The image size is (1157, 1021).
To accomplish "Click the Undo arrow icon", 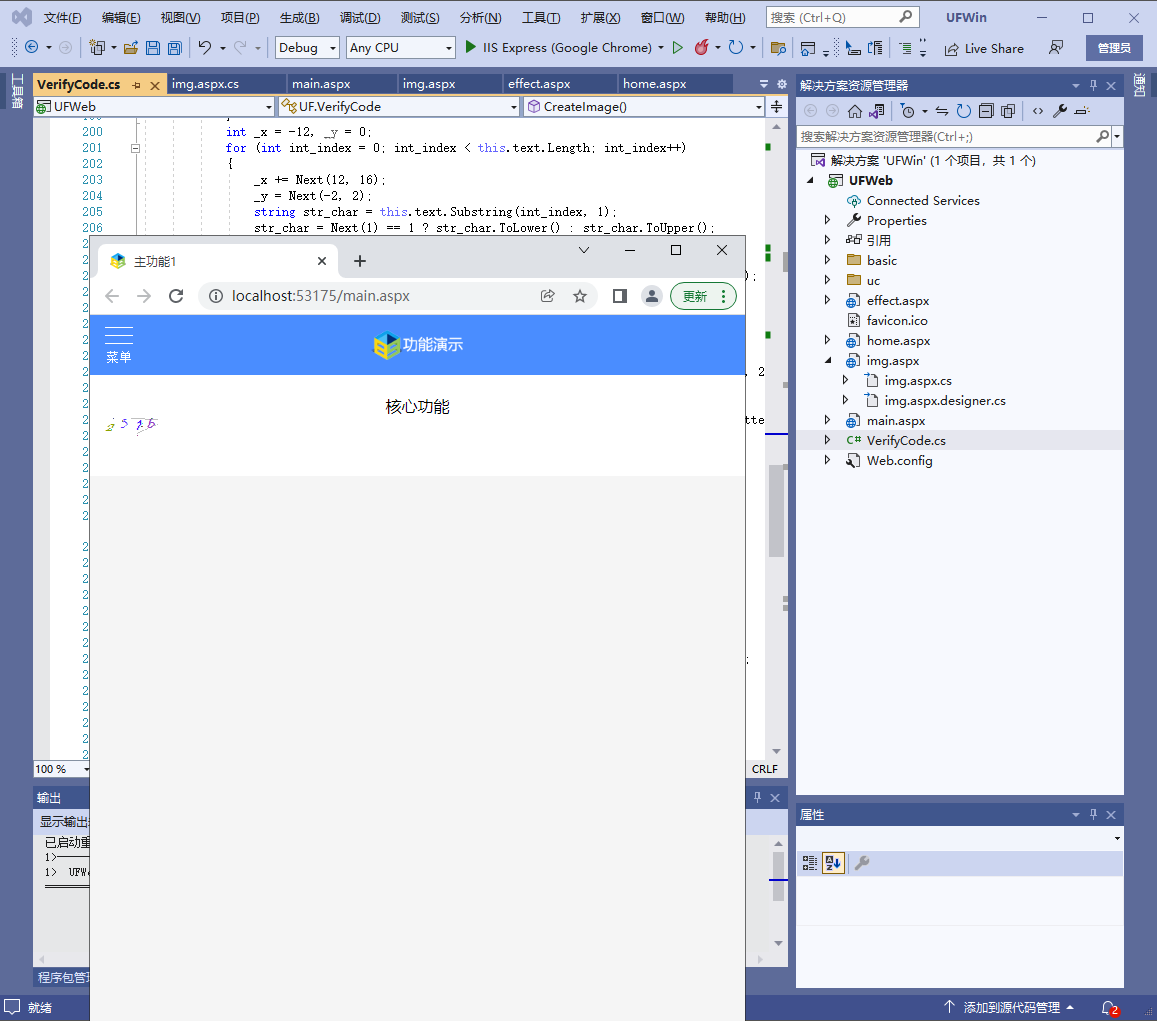I will pyautogui.click(x=204, y=48).
